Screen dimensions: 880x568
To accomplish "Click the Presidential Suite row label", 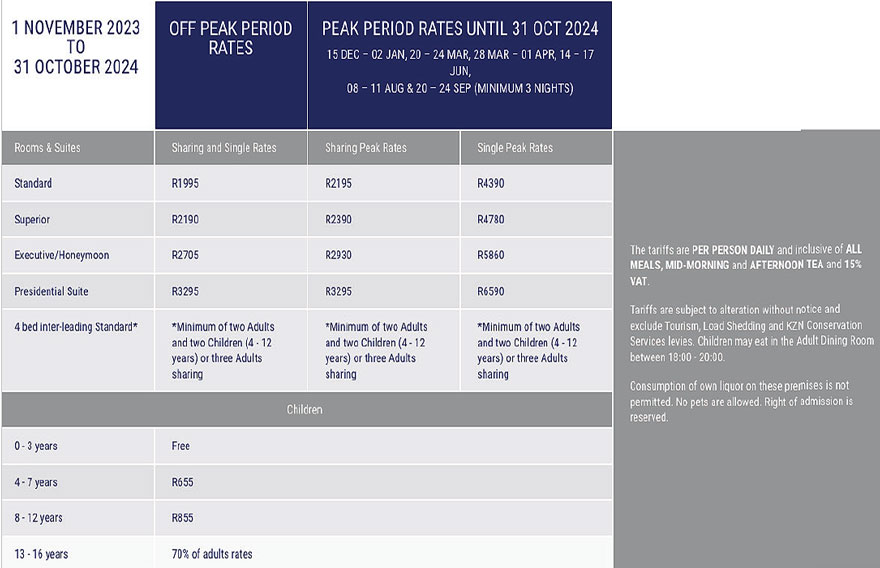I will click(x=51, y=292).
